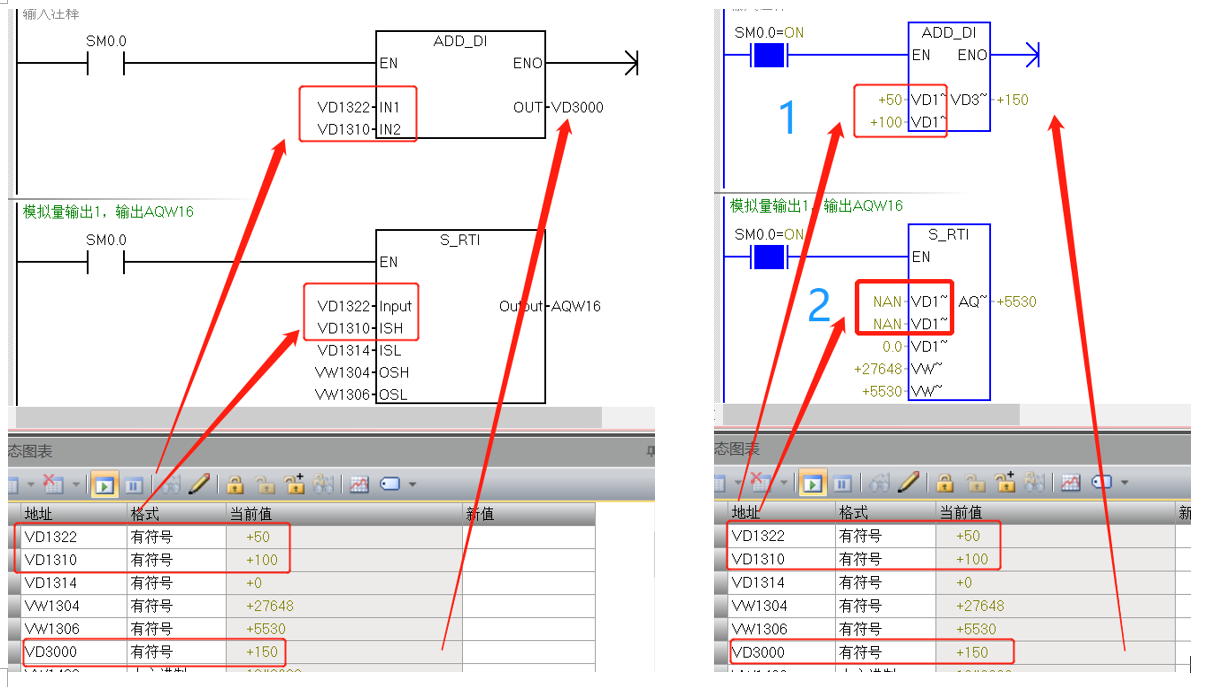Click the Unforce open-lock icon in left toolbar
The width and height of the screenshot is (1207, 687).
[264, 485]
